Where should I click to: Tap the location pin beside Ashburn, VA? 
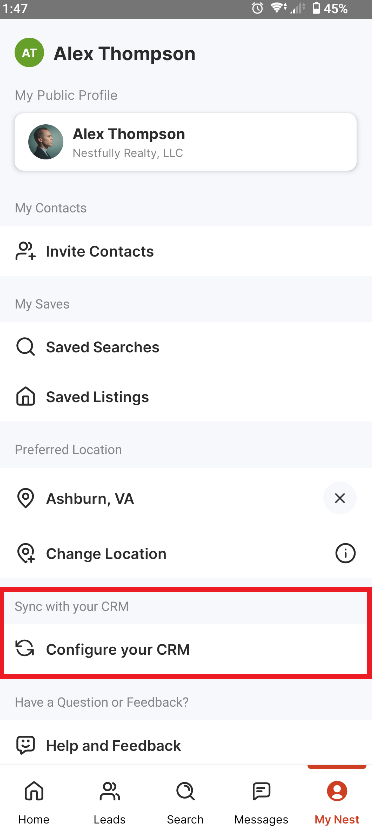coord(26,499)
